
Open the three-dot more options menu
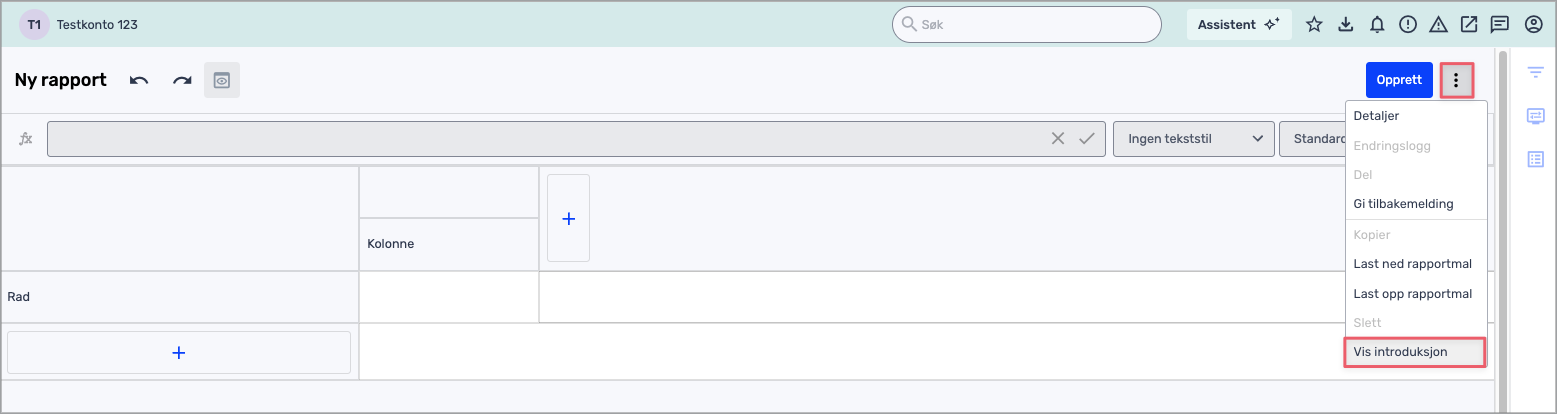pos(1456,80)
